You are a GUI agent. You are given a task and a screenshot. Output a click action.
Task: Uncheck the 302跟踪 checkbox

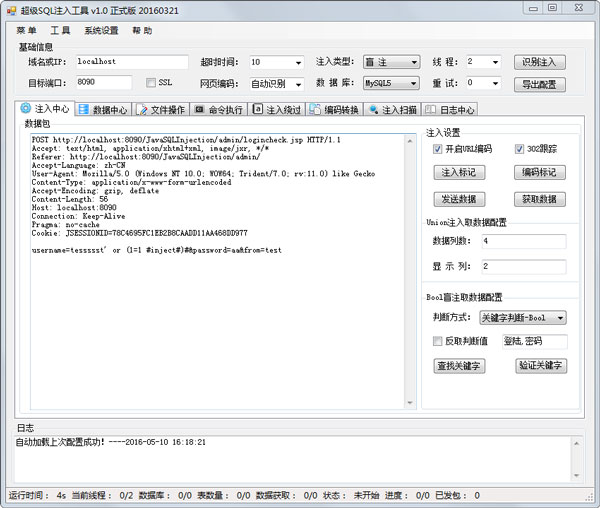pyautogui.click(x=521, y=149)
